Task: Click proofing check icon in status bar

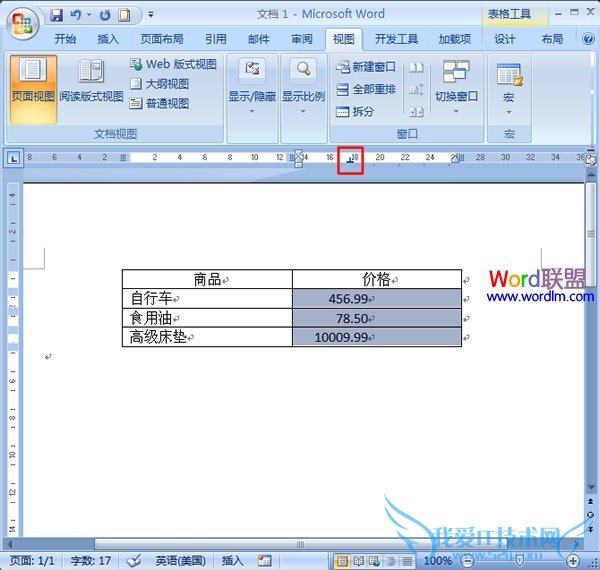Action: click(x=134, y=561)
